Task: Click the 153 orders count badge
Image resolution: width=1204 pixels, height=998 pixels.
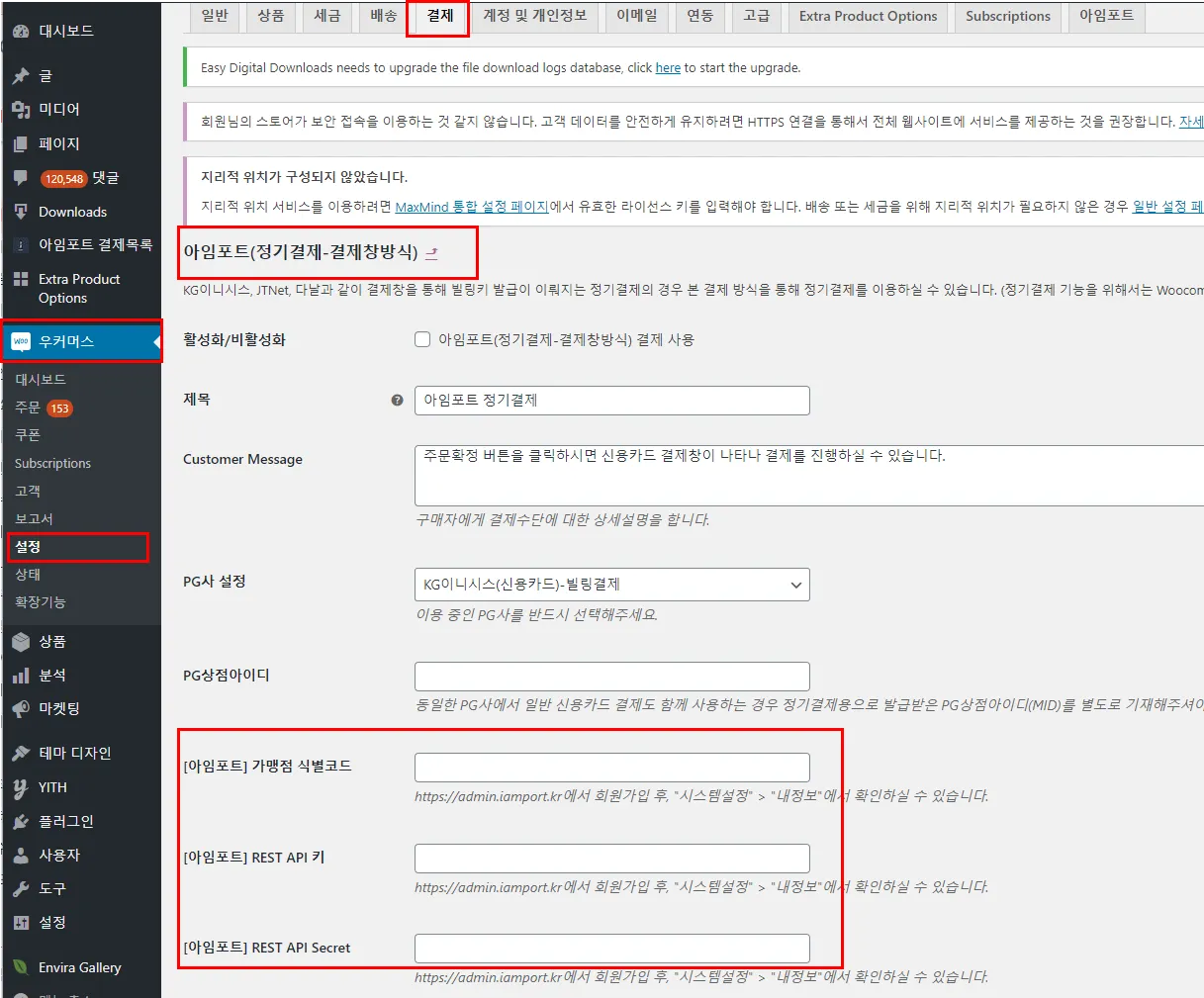Action: (60, 408)
